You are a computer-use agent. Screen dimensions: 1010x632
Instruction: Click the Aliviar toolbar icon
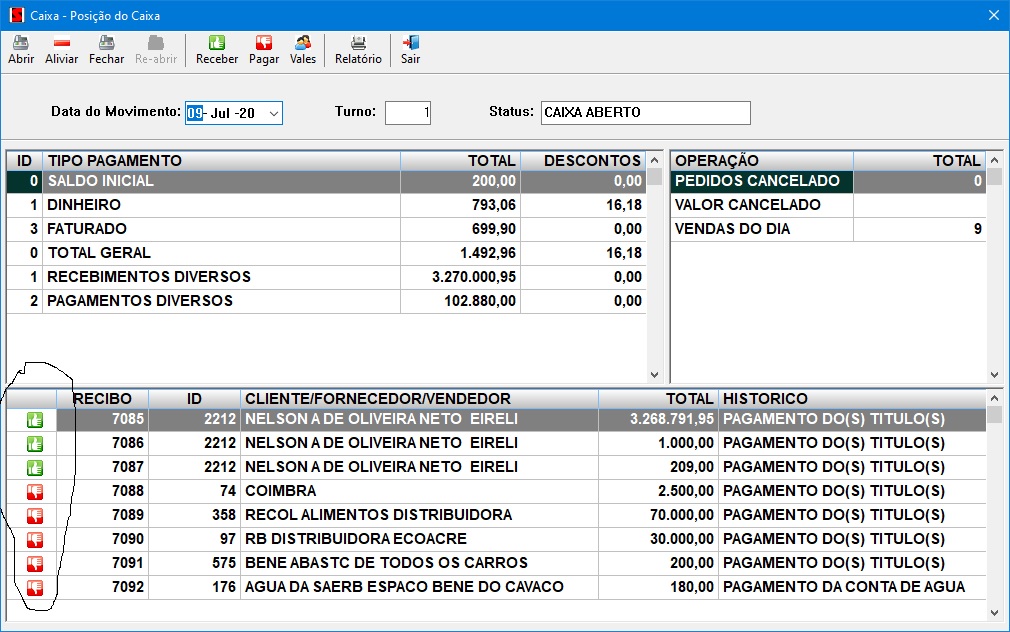pos(61,43)
